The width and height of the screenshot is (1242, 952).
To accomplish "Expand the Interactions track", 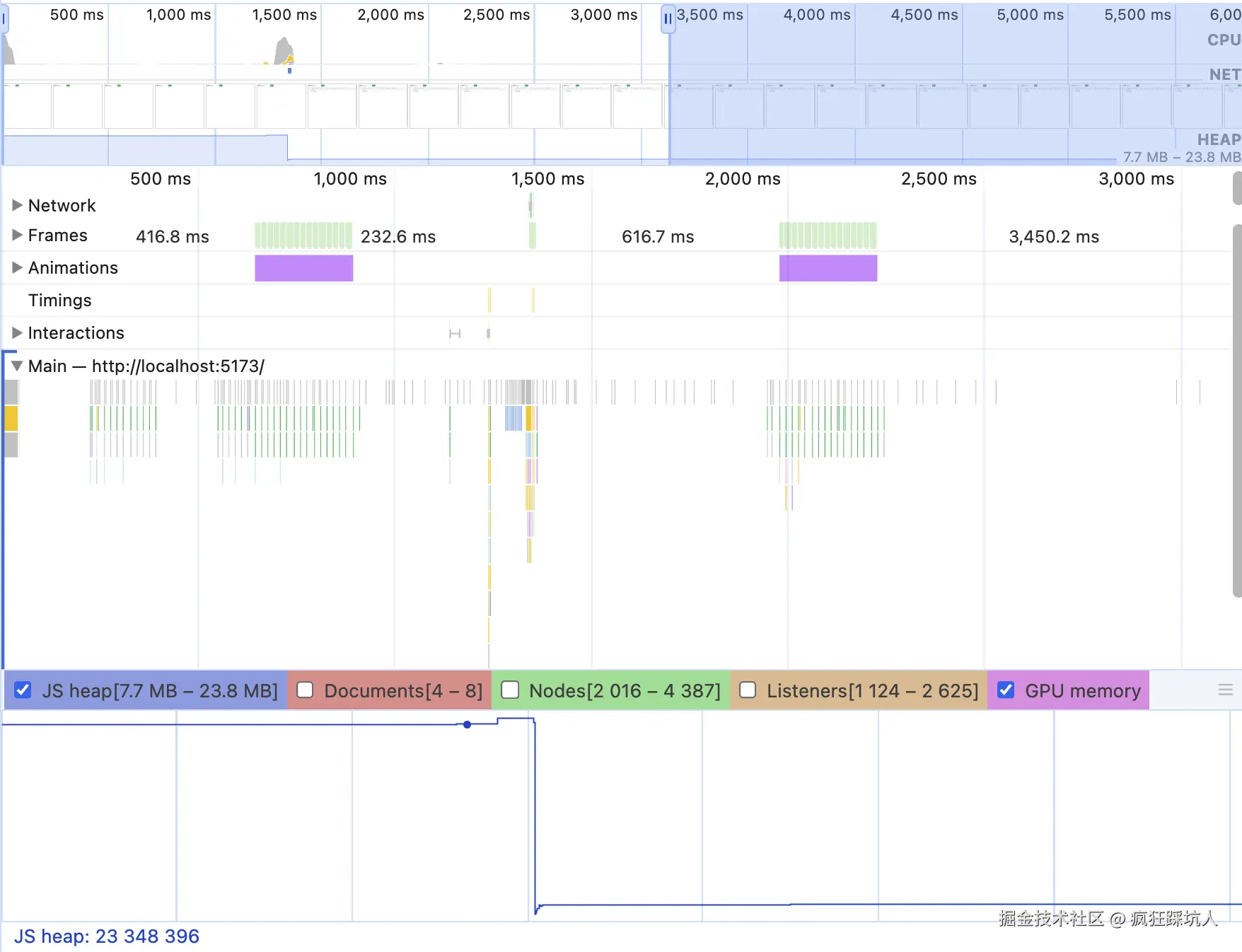I will pos(17,332).
